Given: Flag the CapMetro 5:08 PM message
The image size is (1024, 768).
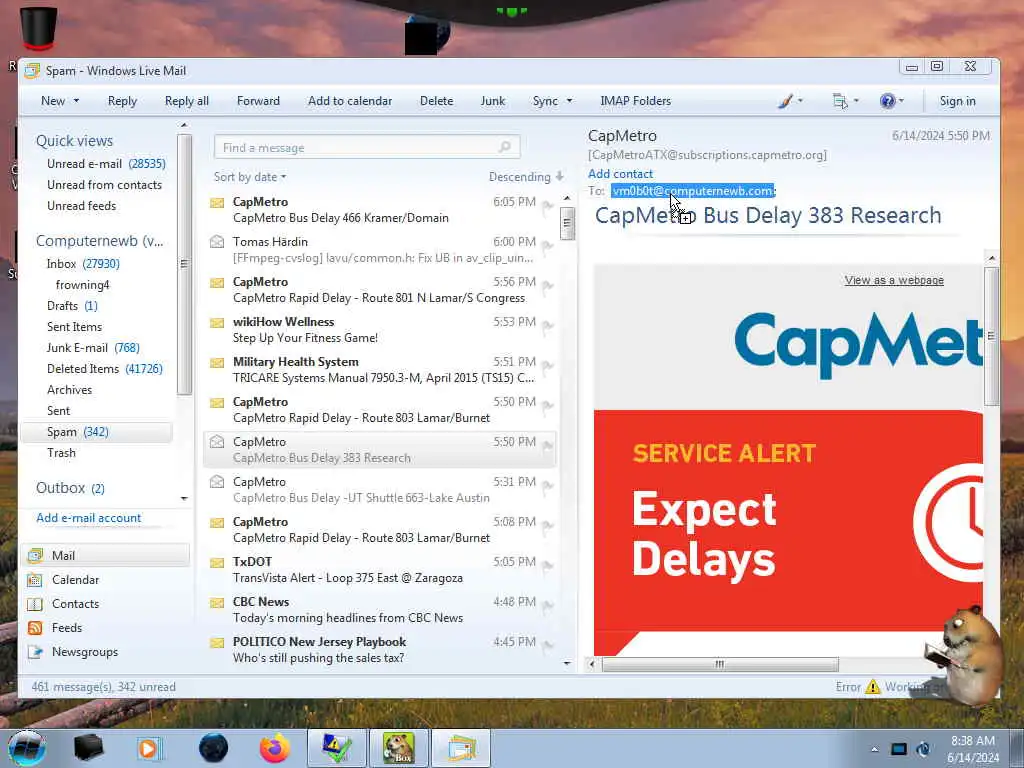Looking at the screenshot, I should click(x=547, y=528).
